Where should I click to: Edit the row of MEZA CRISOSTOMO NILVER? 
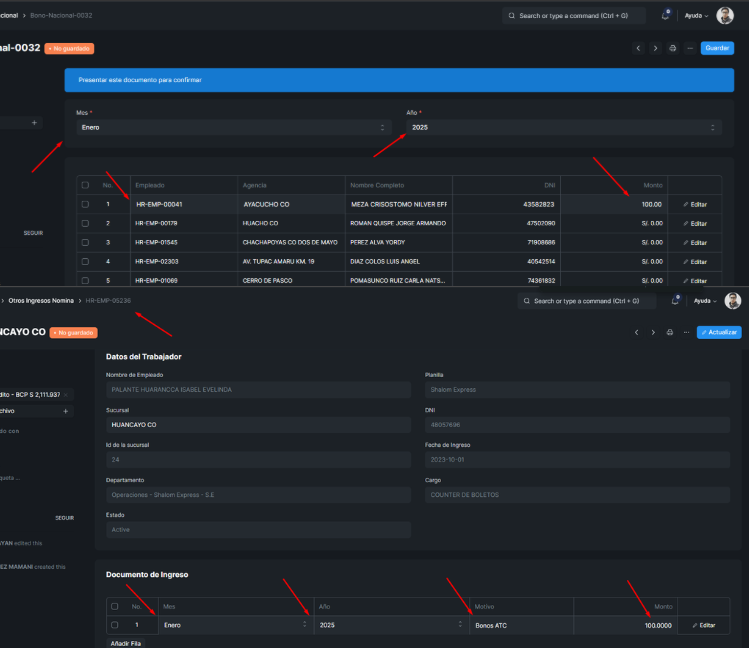point(695,204)
